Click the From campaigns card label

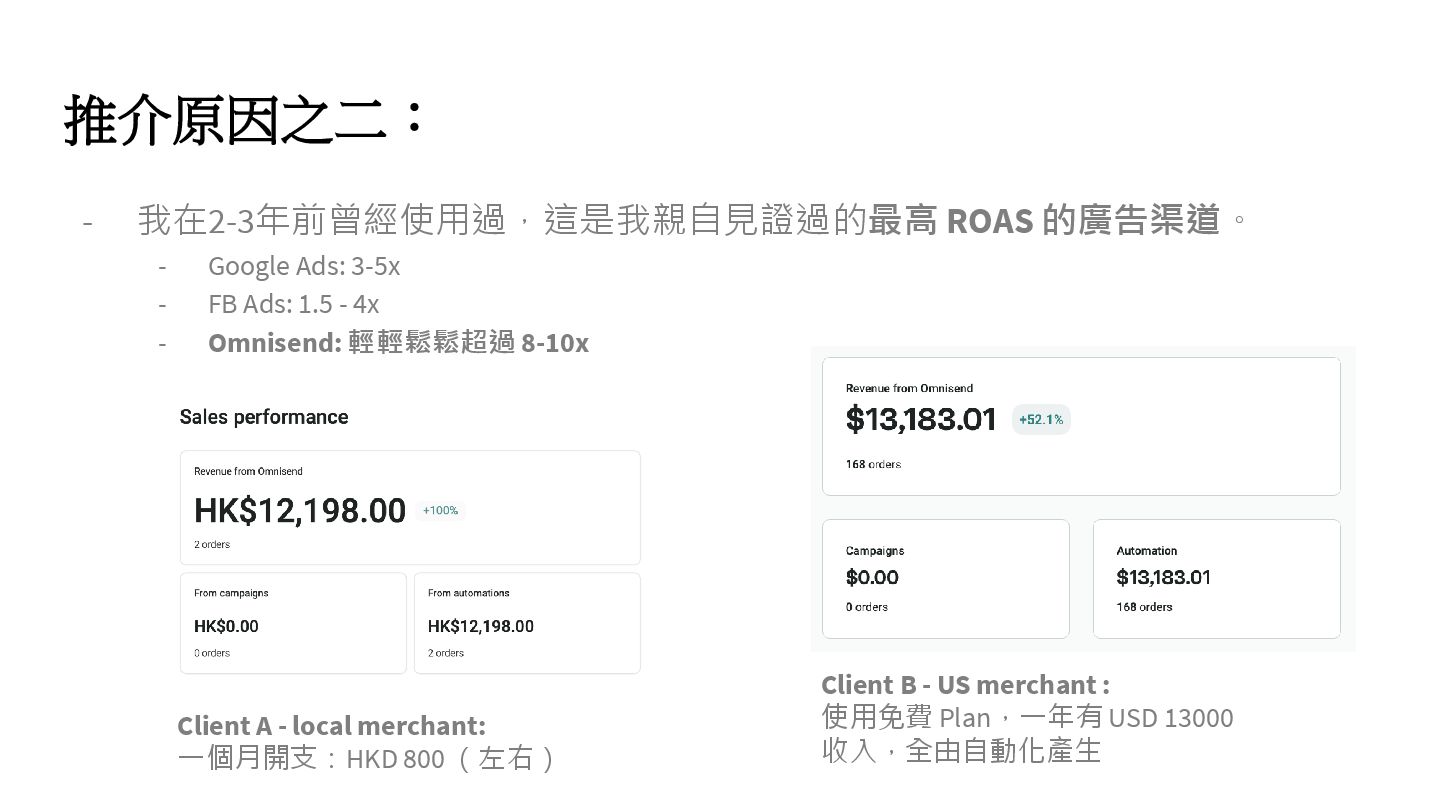(x=231, y=593)
